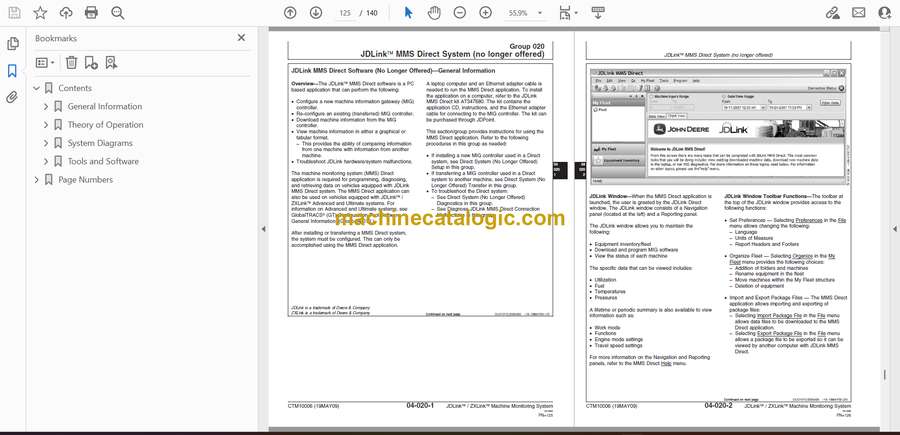
Task: Open the System Diagrams bookmark
Action: 100,143
